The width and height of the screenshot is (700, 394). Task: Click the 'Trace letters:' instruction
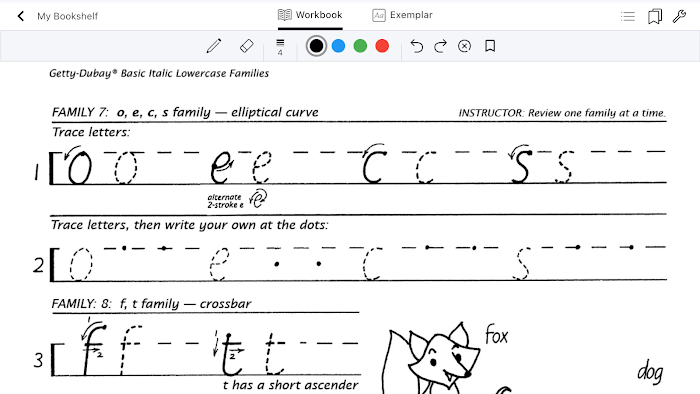click(x=91, y=132)
